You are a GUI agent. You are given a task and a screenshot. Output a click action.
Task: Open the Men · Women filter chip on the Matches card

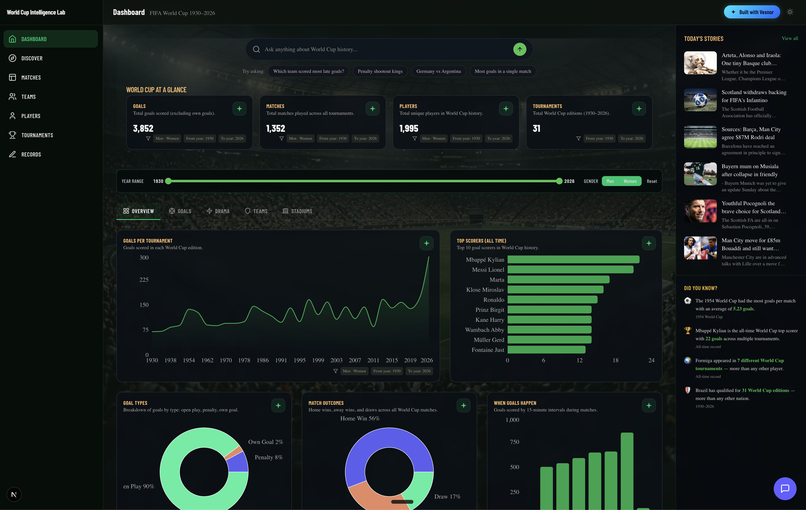300,138
